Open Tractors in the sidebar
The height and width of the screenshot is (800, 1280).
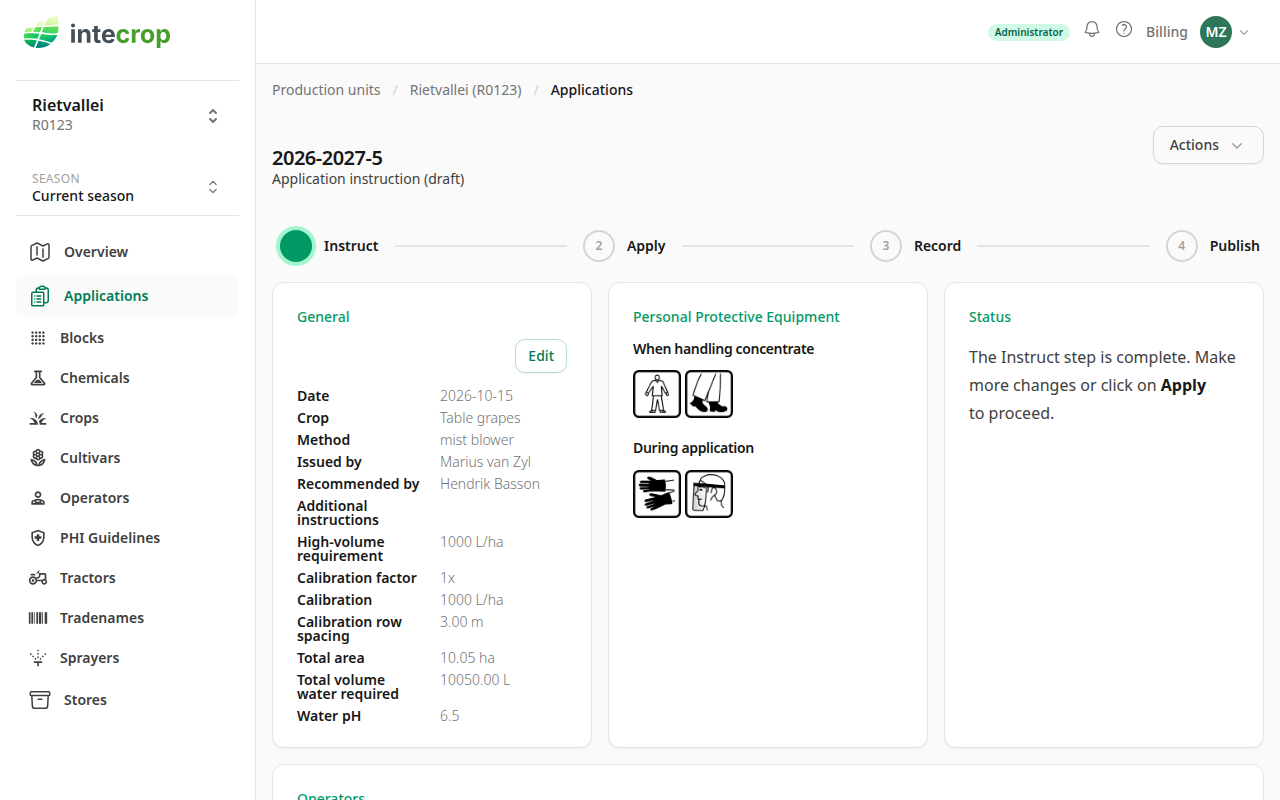pyautogui.click(x=127, y=578)
